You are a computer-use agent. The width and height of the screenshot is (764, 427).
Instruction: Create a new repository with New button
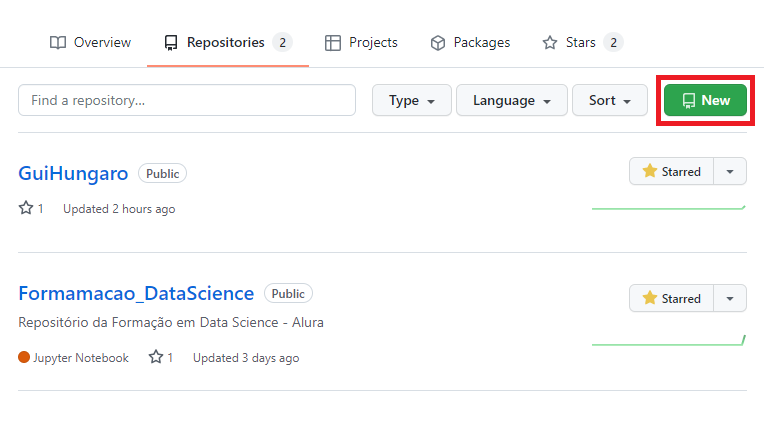(705, 100)
